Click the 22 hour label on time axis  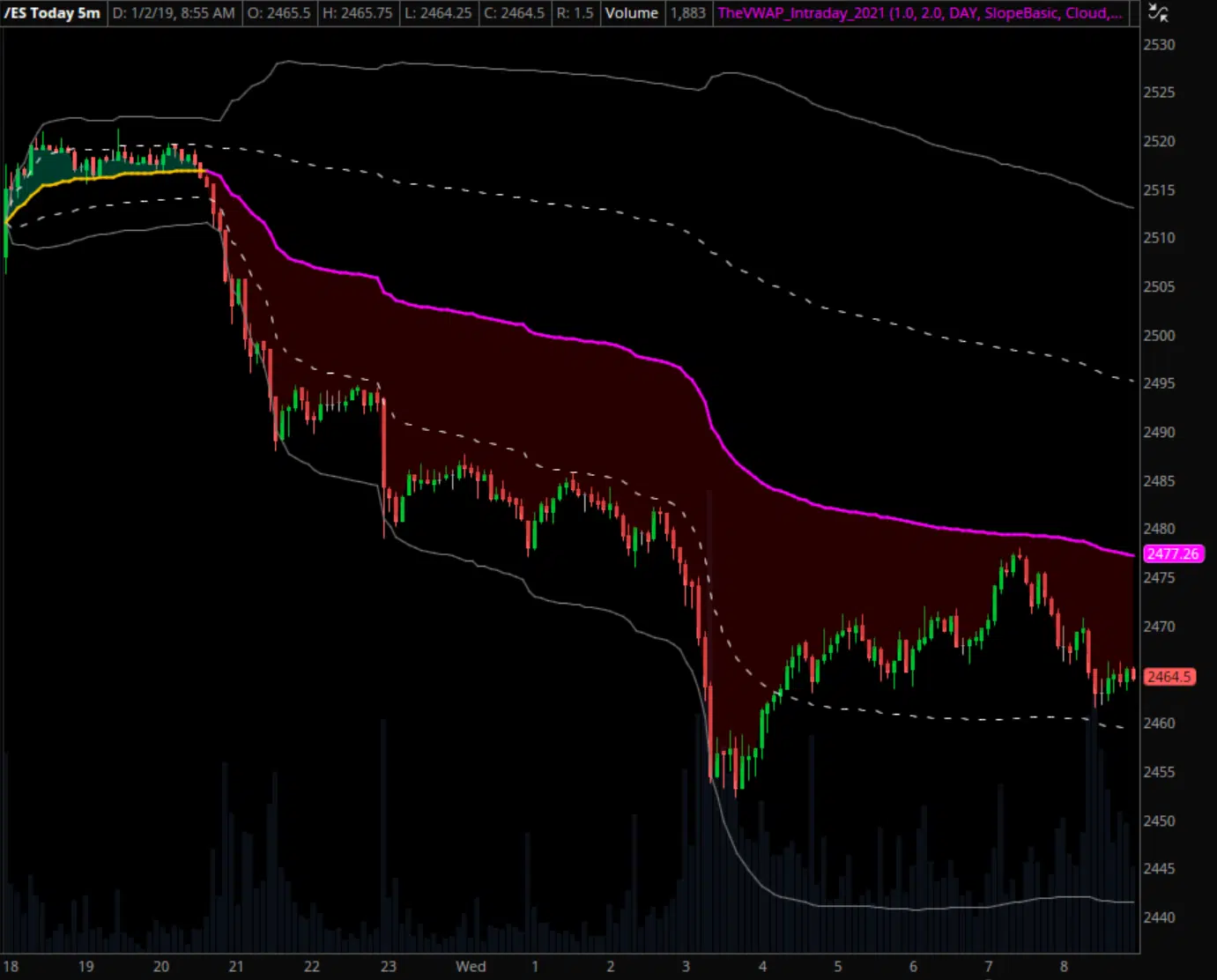pyautogui.click(x=312, y=967)
